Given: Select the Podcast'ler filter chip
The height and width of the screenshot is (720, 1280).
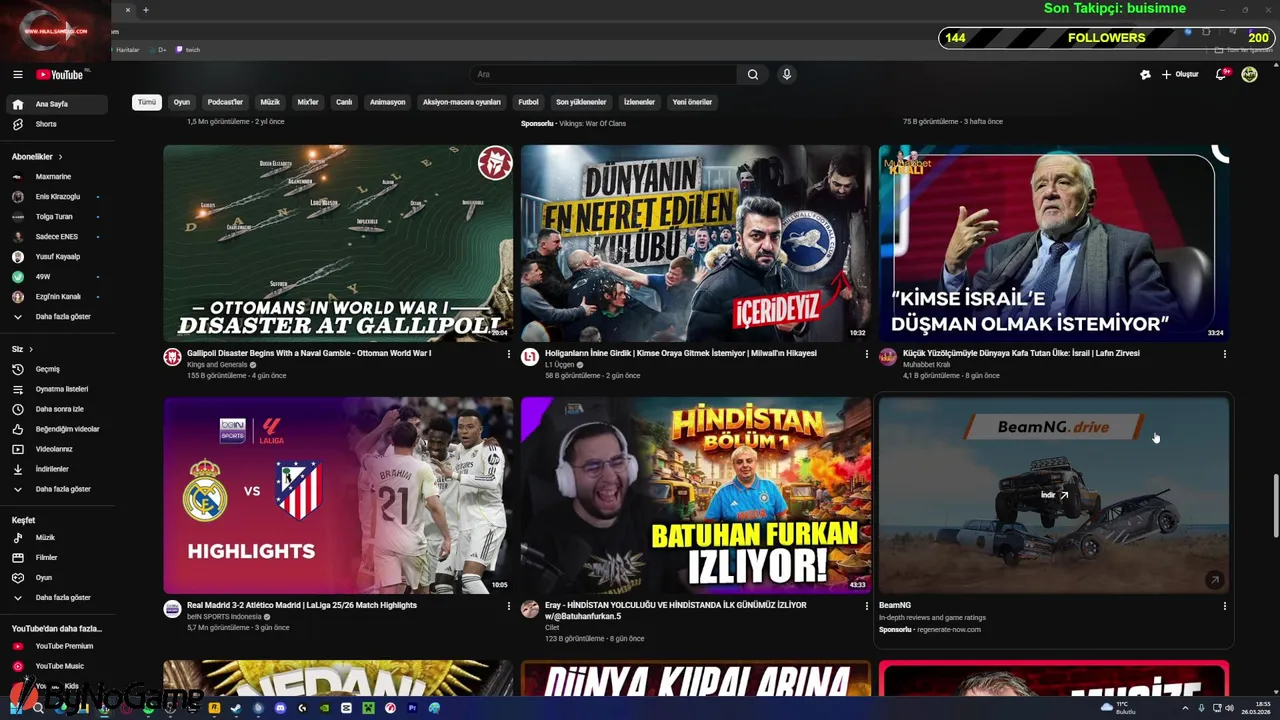Looking at the screenshot, I should coord(225,102).
